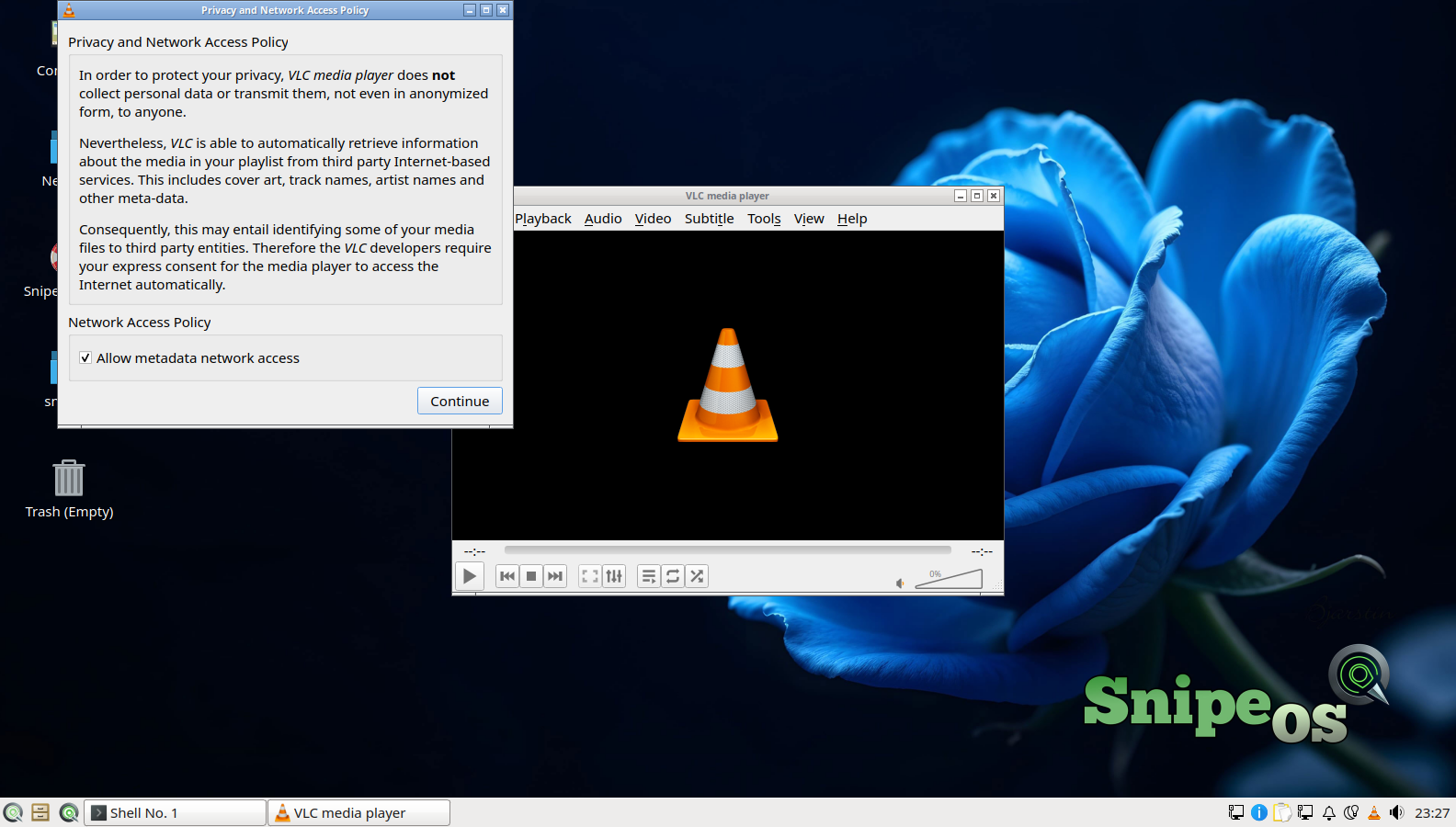This screenshot has width=1456, height=827.
Task: Stop playback in VLC media player
Action: [x=530, y=576]
